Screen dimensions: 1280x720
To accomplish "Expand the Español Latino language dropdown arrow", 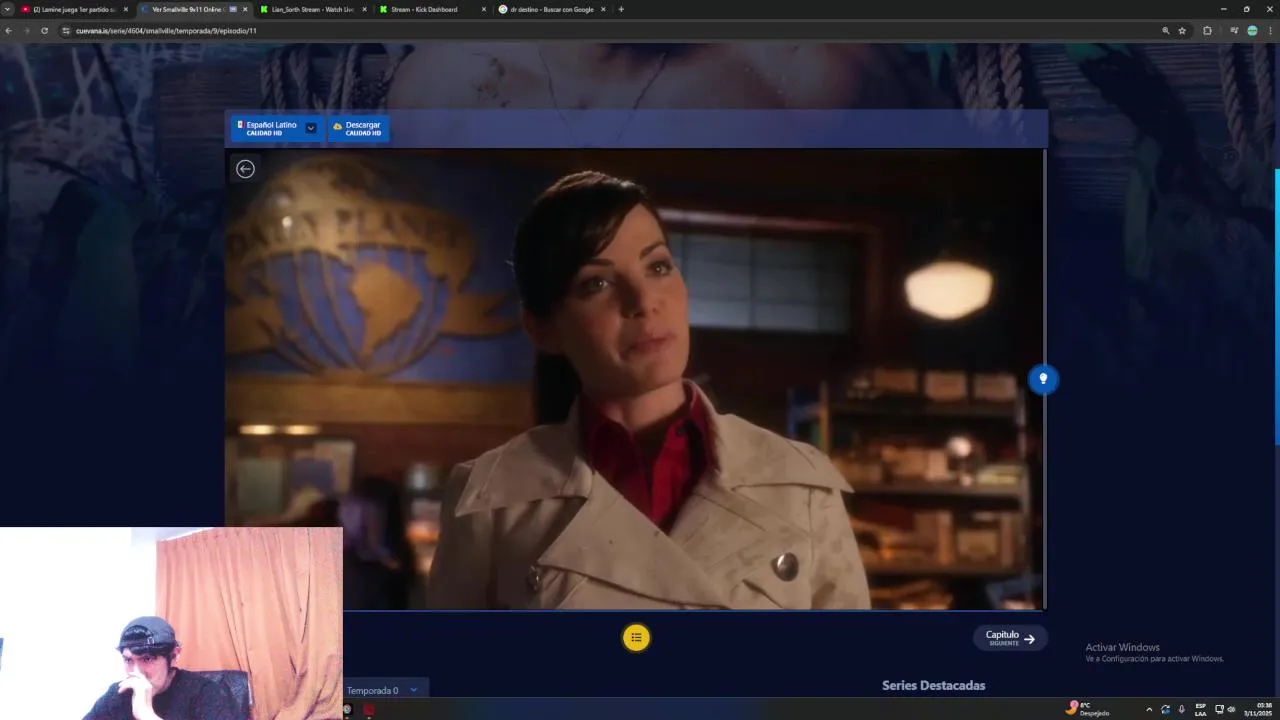I will tap(311, 128).
